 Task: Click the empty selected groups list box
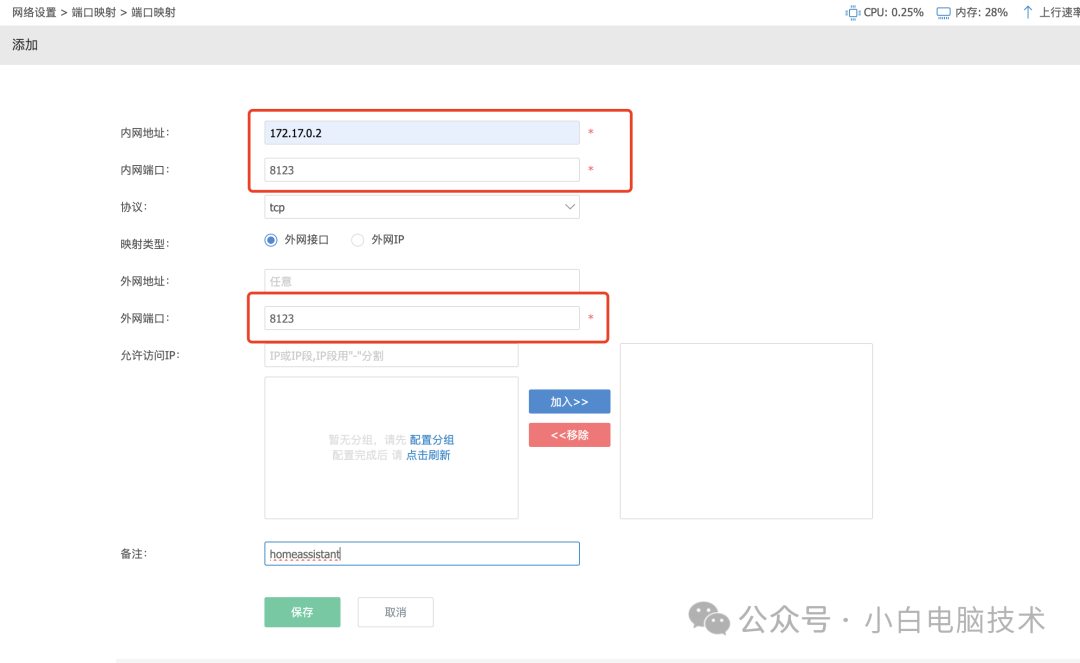tap(746, 431)
